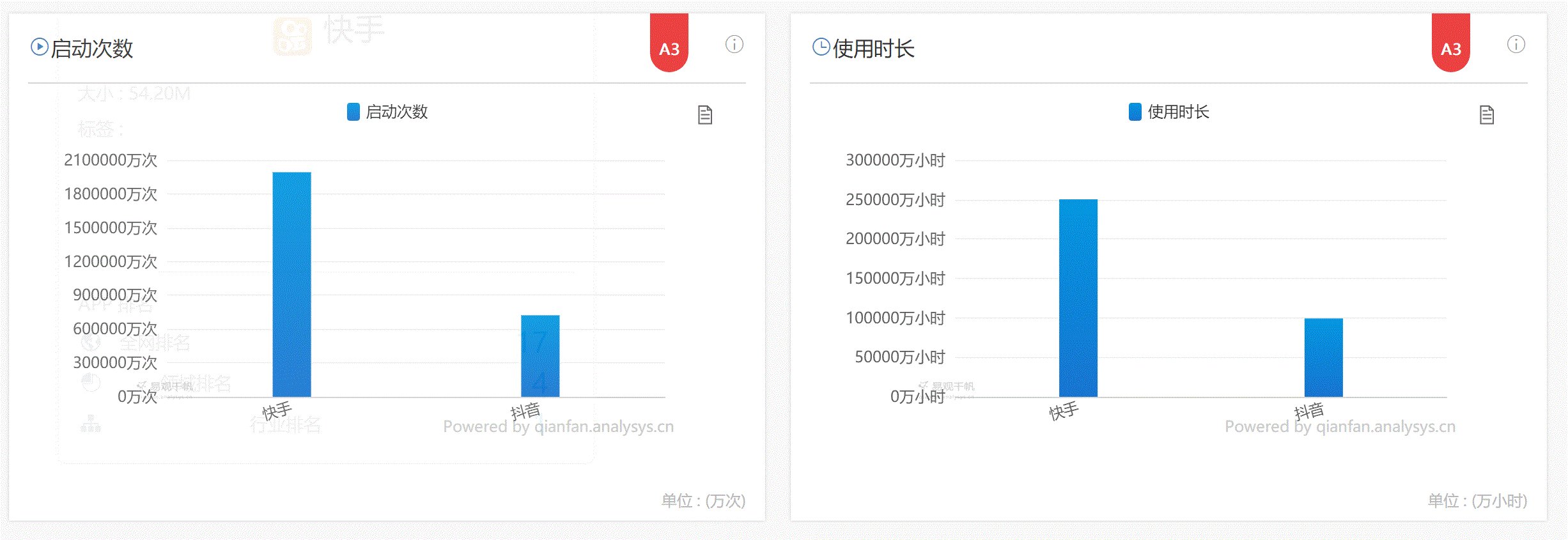The image size is (1568, 540).
Task: Click the 使用时长 panel title text
Action: (x=873, y=49)
